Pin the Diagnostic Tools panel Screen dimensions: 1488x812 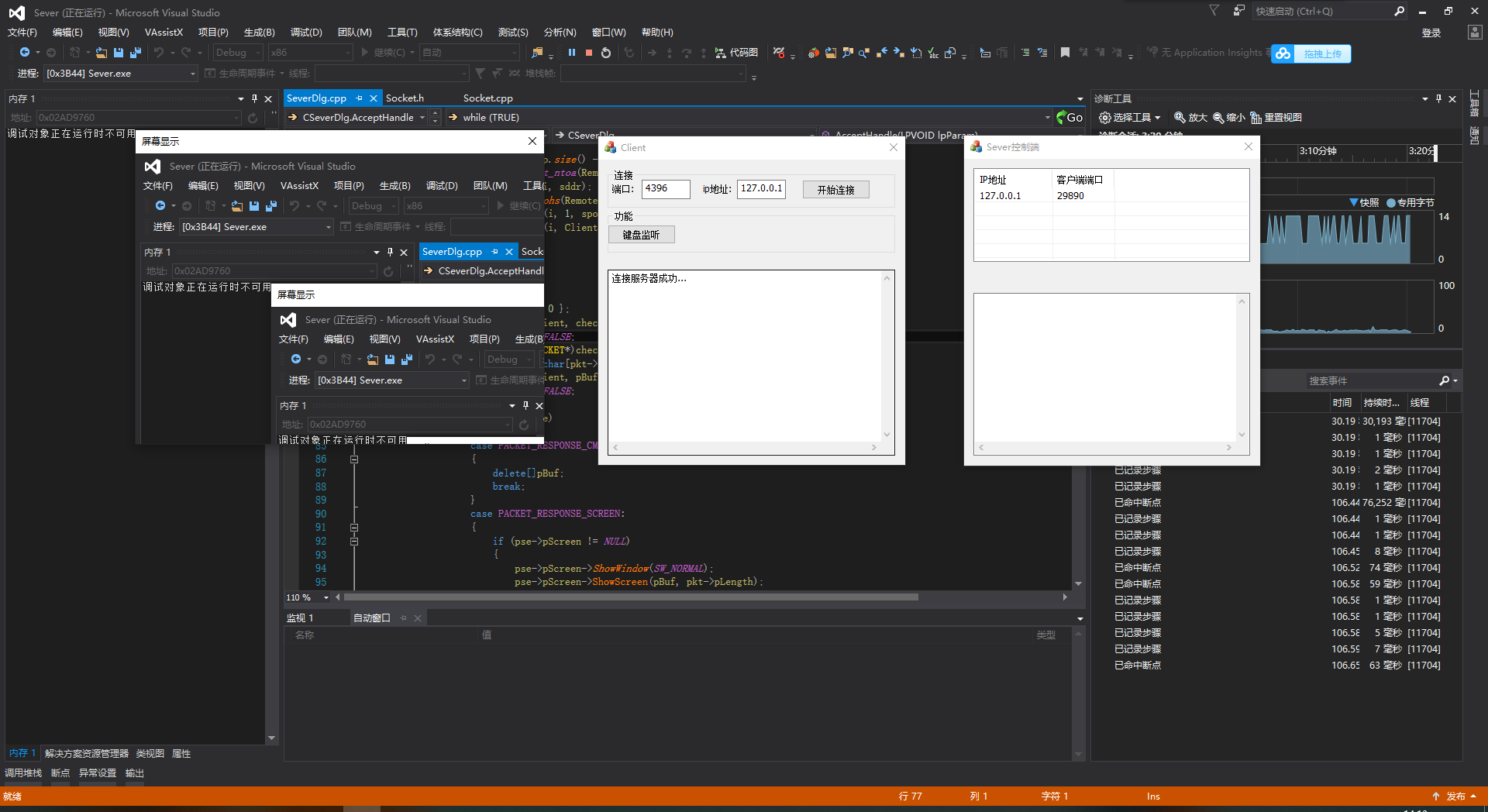pos(1438,98)
